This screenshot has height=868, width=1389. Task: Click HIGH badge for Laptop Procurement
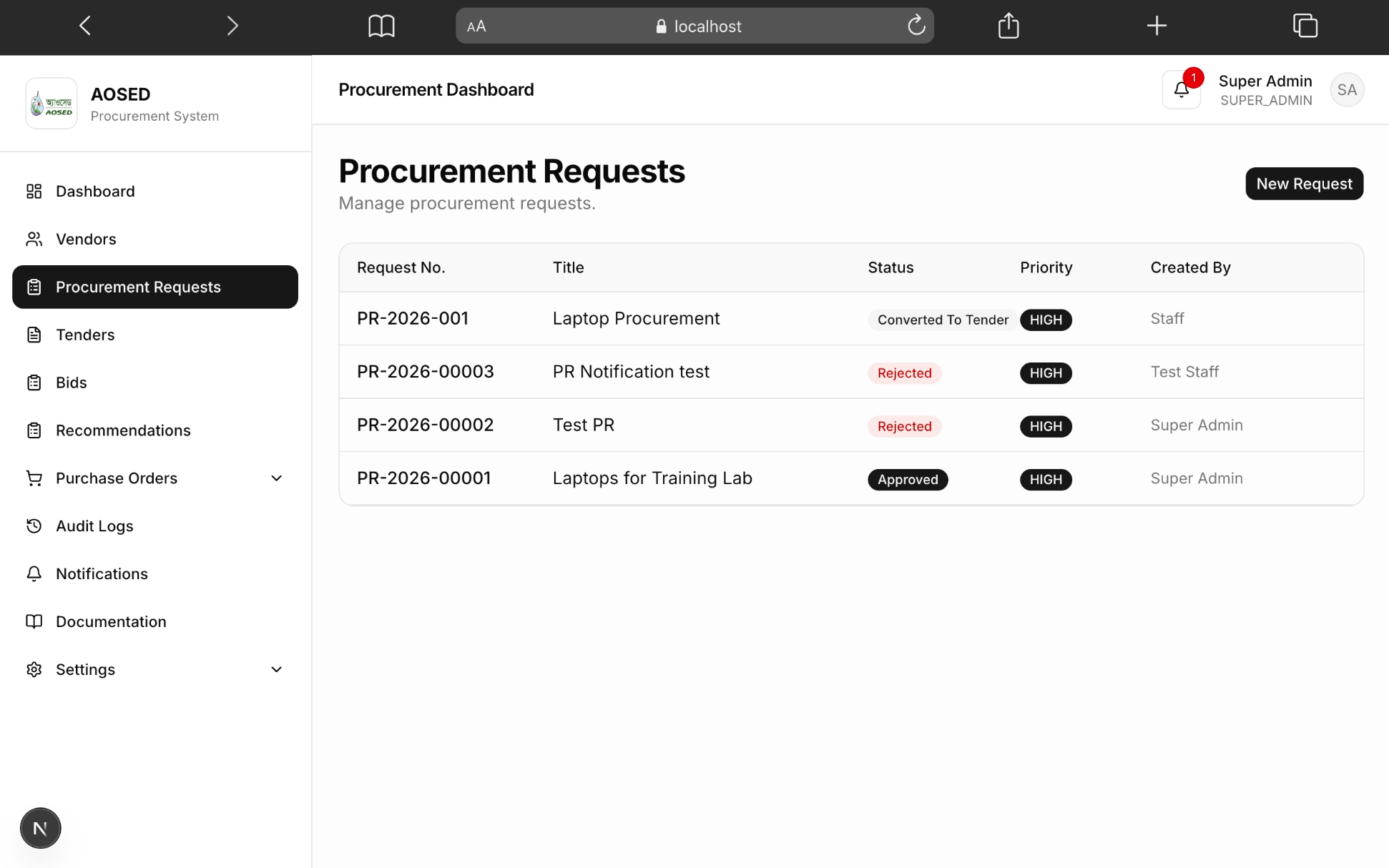pos(1046,320)
